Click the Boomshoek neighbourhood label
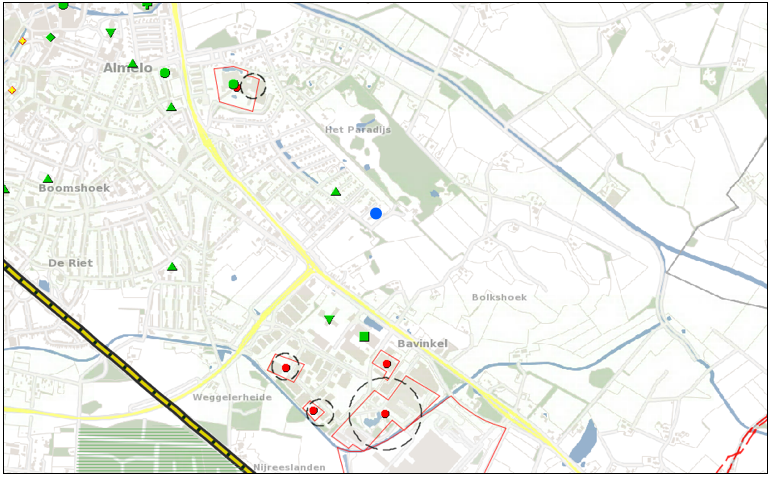771x477 pixels. tap(74, 188)
